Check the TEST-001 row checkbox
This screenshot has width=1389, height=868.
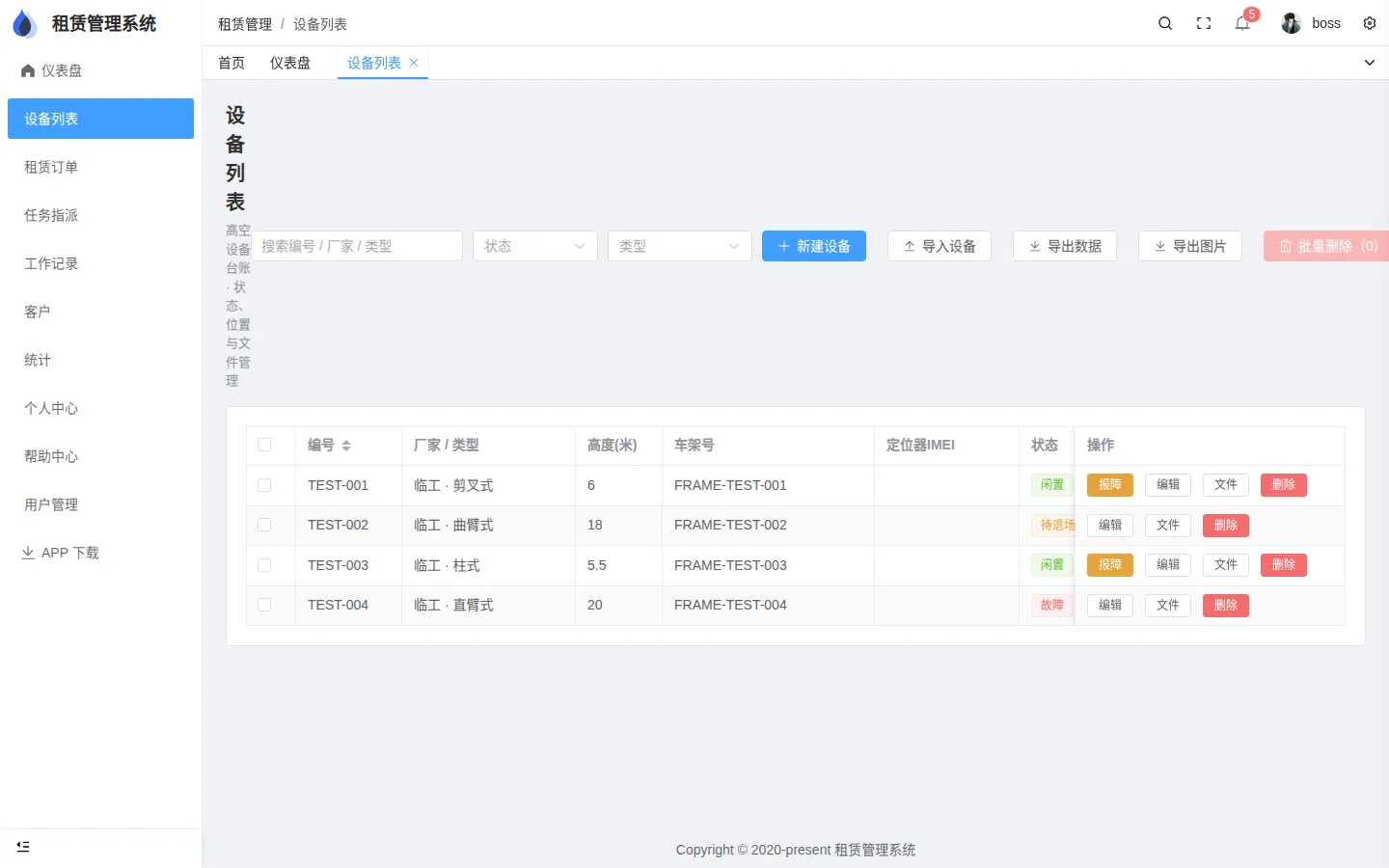point(264,485)
